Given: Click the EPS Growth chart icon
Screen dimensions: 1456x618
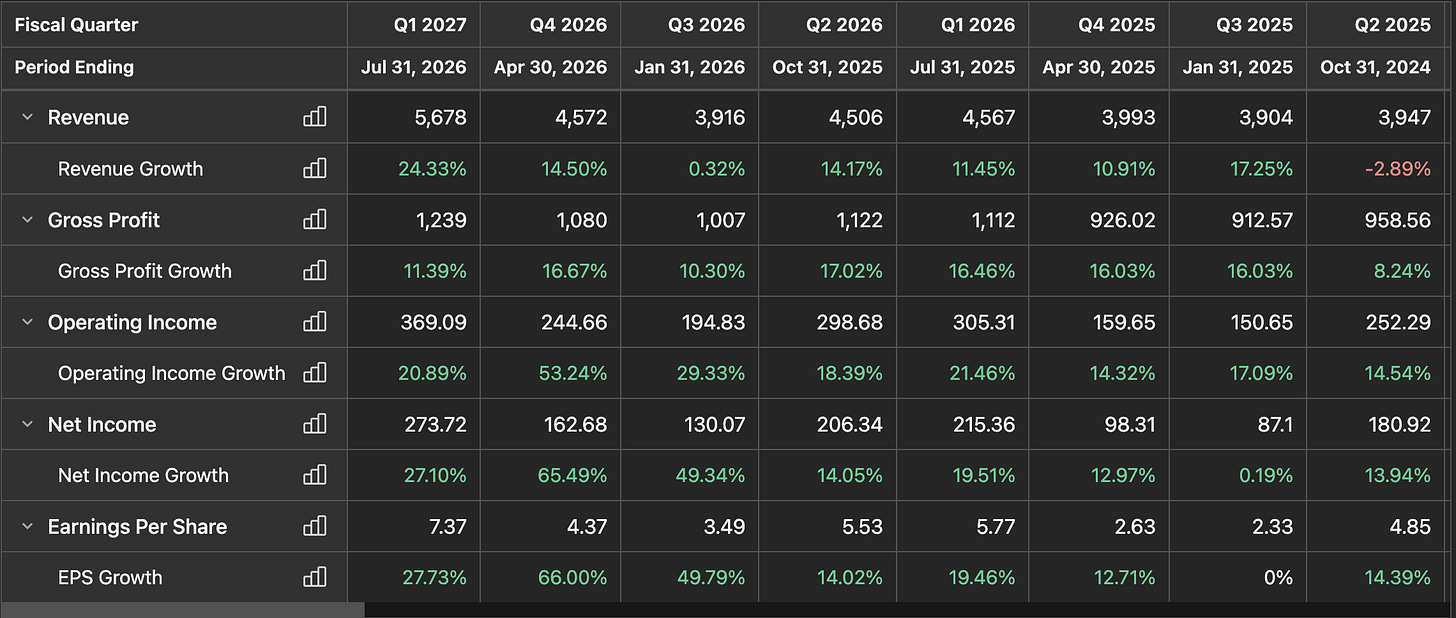Looking at the screenshot, I should tap(315, 577).
